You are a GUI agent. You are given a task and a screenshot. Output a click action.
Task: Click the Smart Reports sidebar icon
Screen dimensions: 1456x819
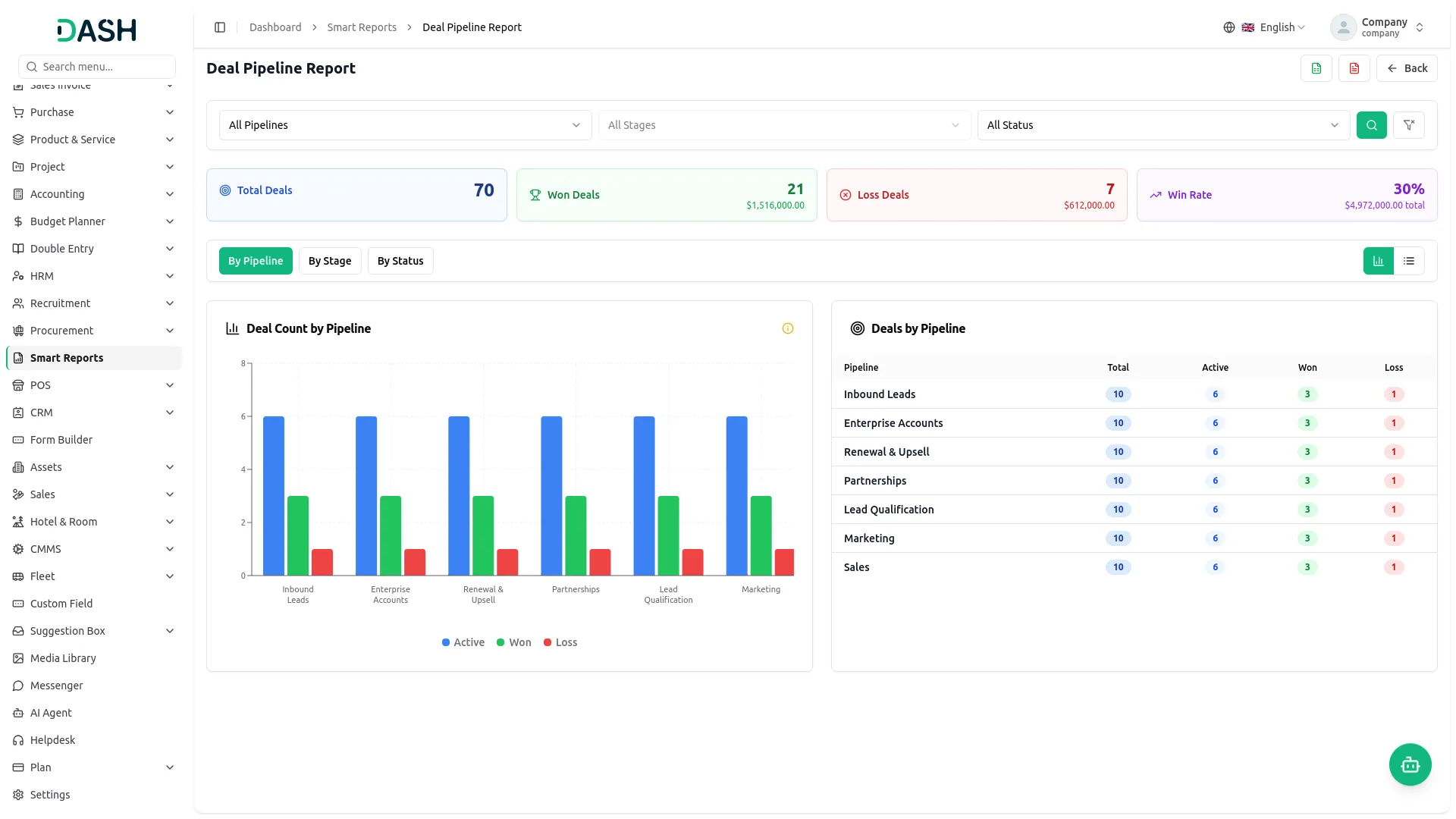pos(18,358)
